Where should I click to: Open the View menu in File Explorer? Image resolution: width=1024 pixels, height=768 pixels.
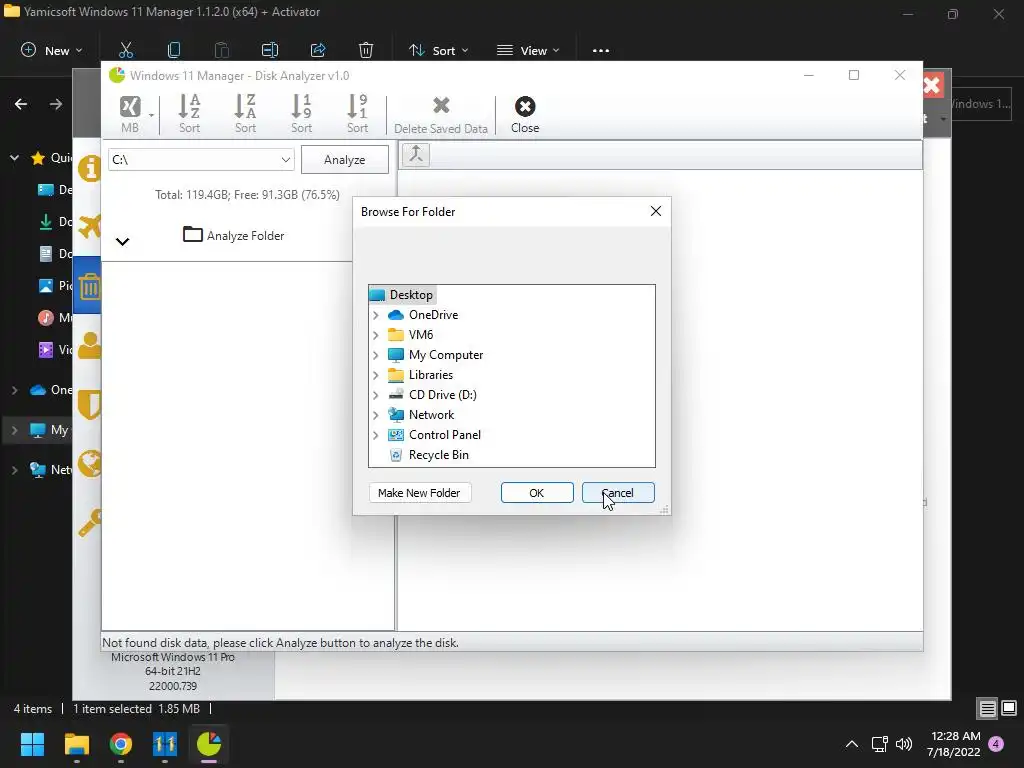(x=528, y=50)
